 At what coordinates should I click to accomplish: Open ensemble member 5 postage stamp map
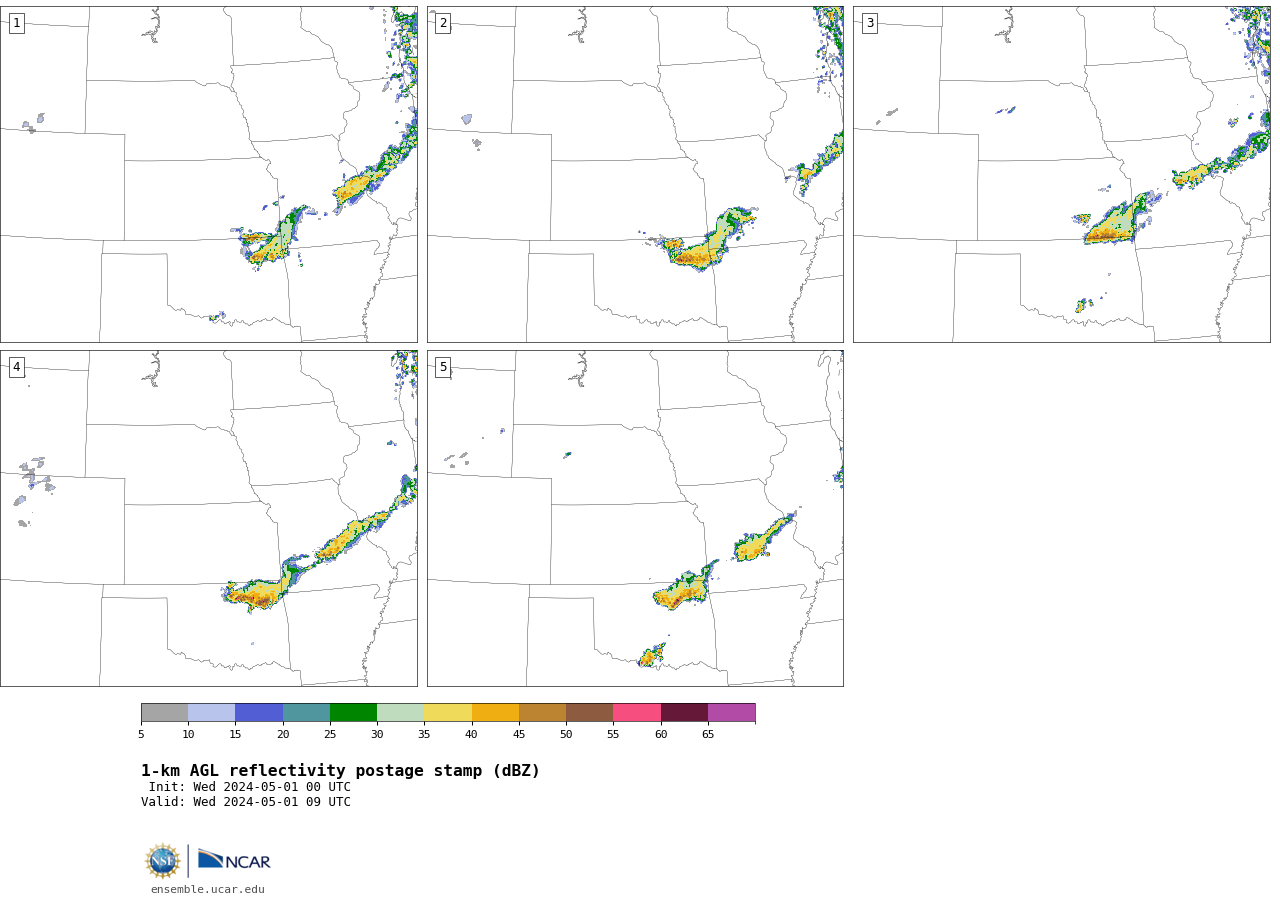click(635, 518)
